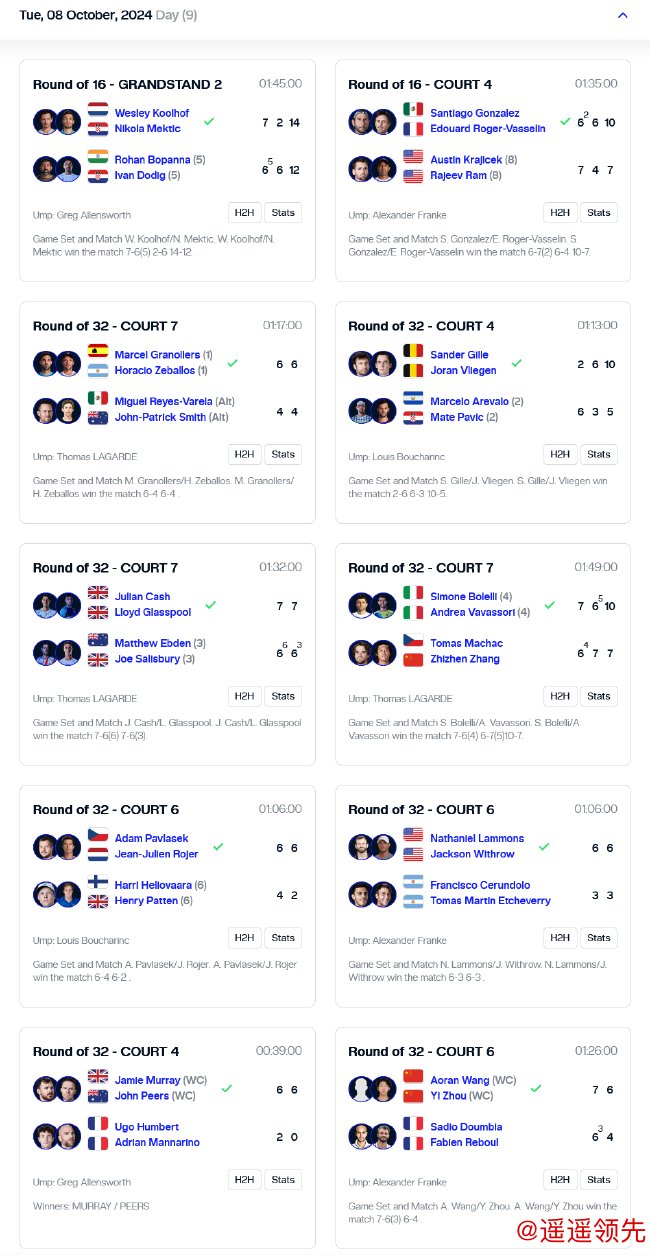
Task: Click Italy flag beside Simone Bolelli
Action: [413, 594]
